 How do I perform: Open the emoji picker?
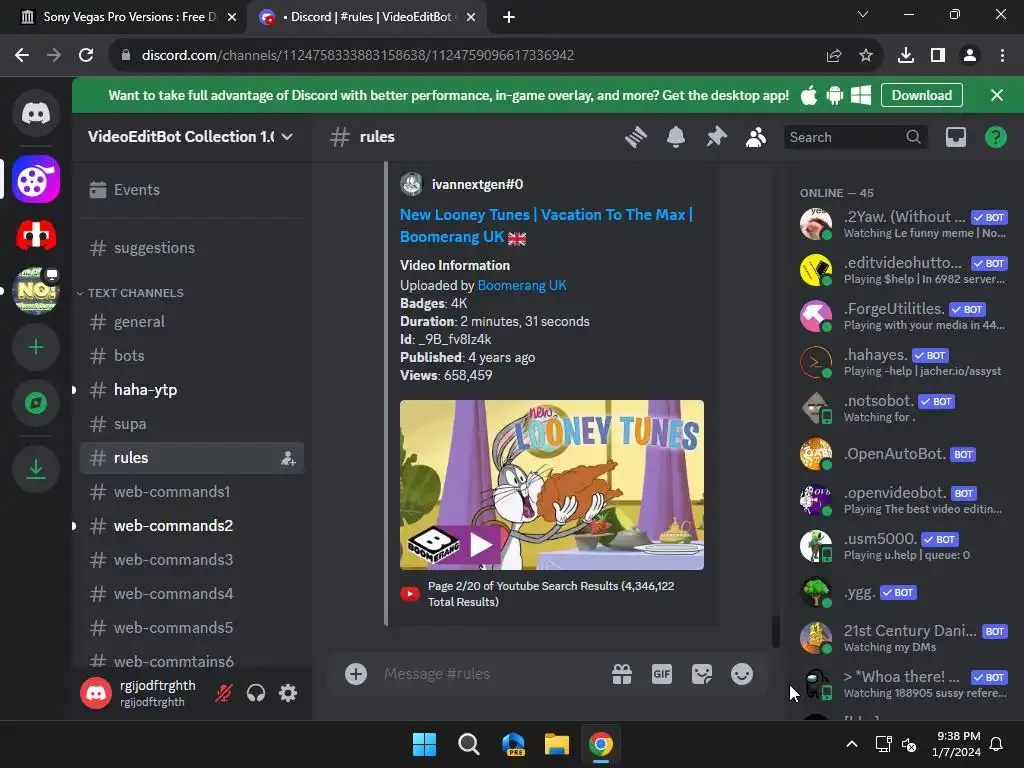742,674
